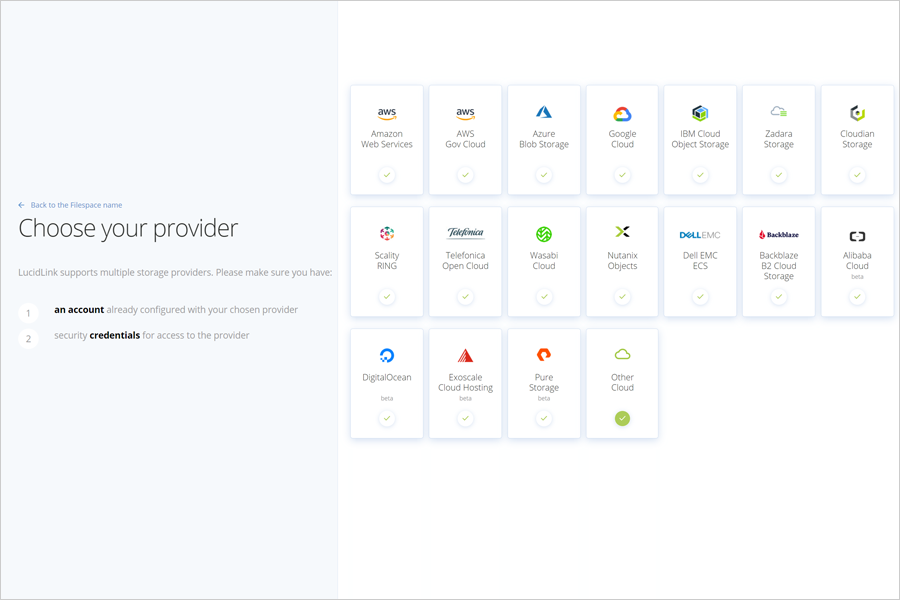Select the DigitalOcean checkmark
The width and height of the screenshot is (900, 600).
tap(387, 419)
